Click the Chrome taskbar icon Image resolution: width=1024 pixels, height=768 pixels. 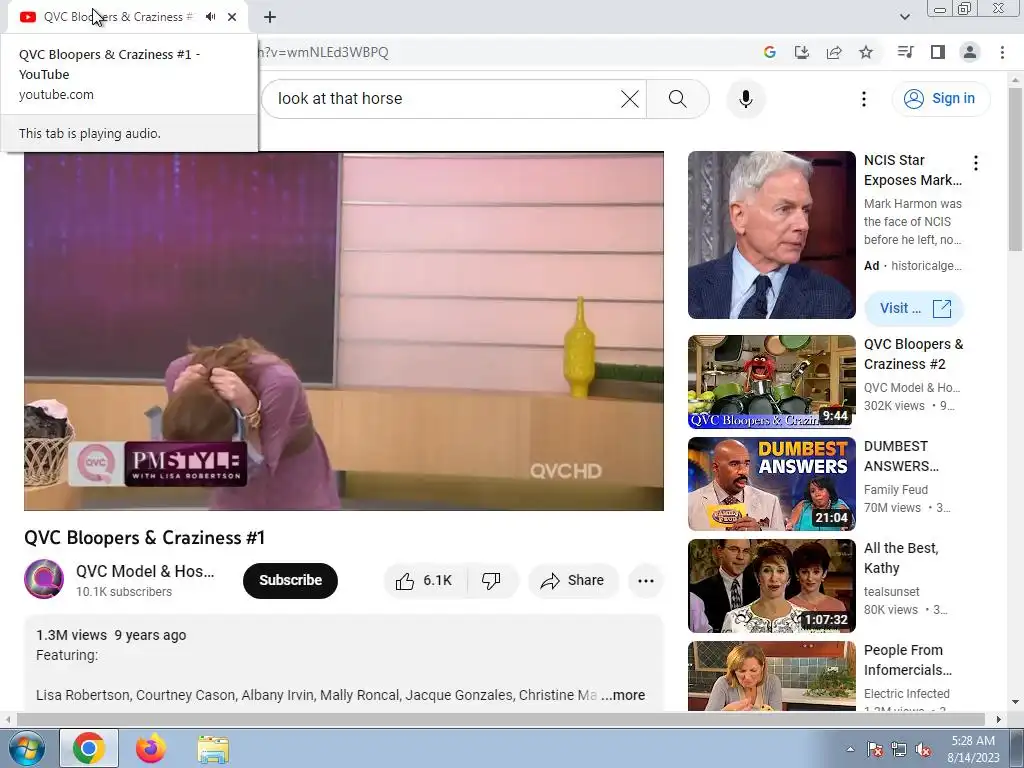[x=89, y=748]
